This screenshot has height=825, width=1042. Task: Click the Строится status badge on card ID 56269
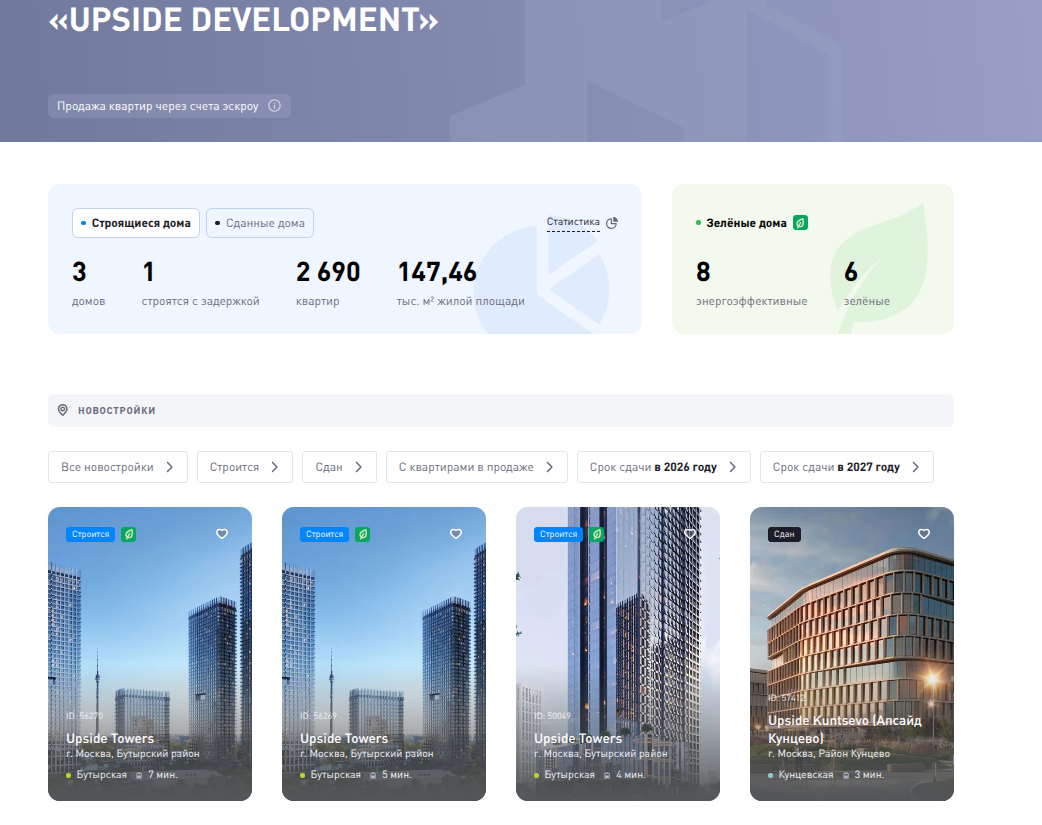(x=324, y=534)
